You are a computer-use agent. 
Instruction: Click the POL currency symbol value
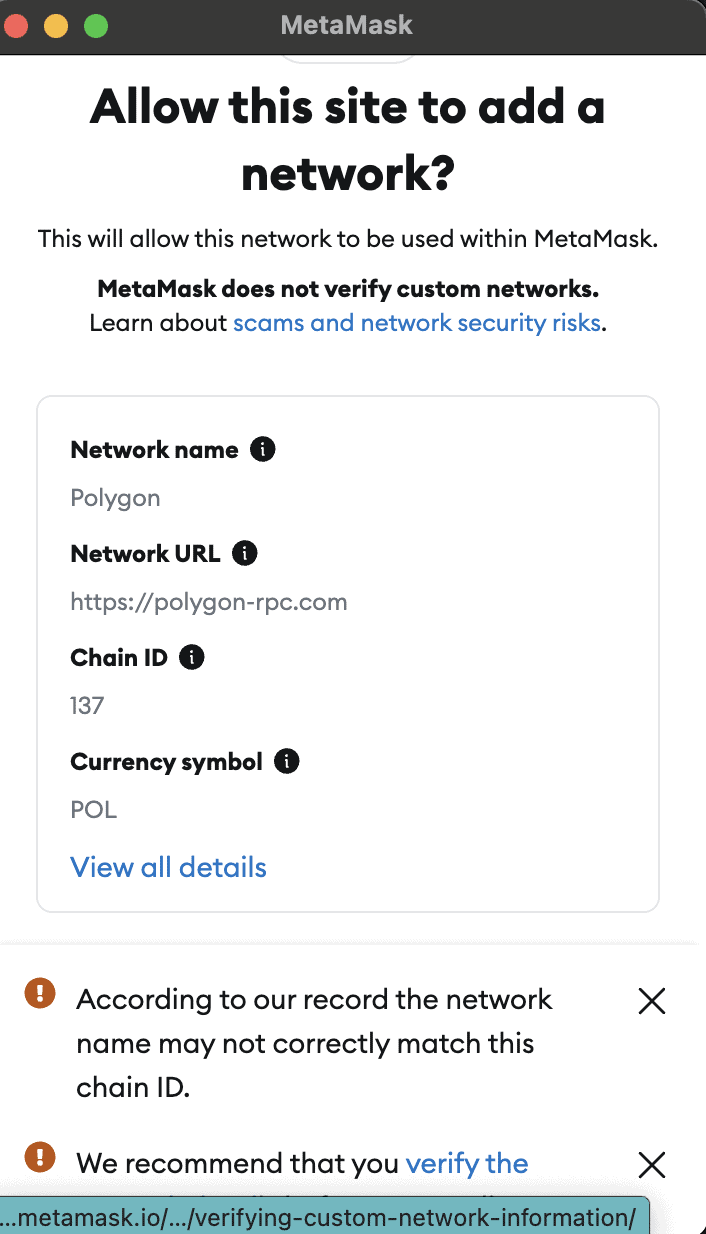(x=93, y=810)
